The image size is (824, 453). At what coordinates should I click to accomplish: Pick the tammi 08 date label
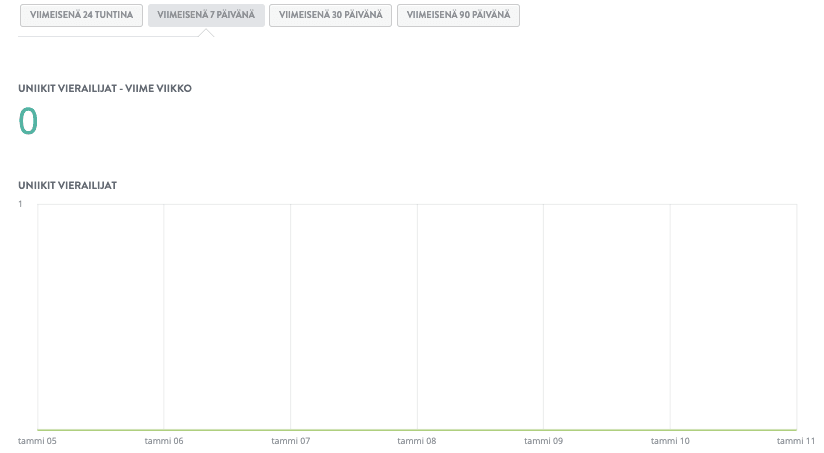(x=417, y=440)
